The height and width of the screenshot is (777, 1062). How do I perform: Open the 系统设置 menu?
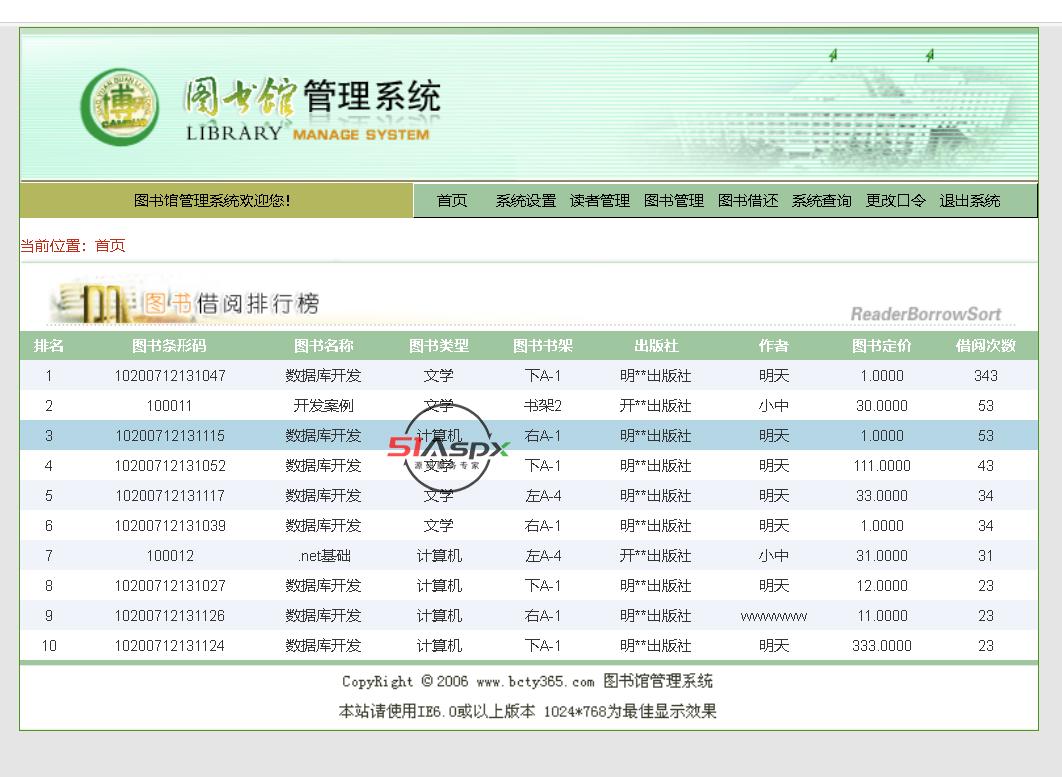click(525, 201)
